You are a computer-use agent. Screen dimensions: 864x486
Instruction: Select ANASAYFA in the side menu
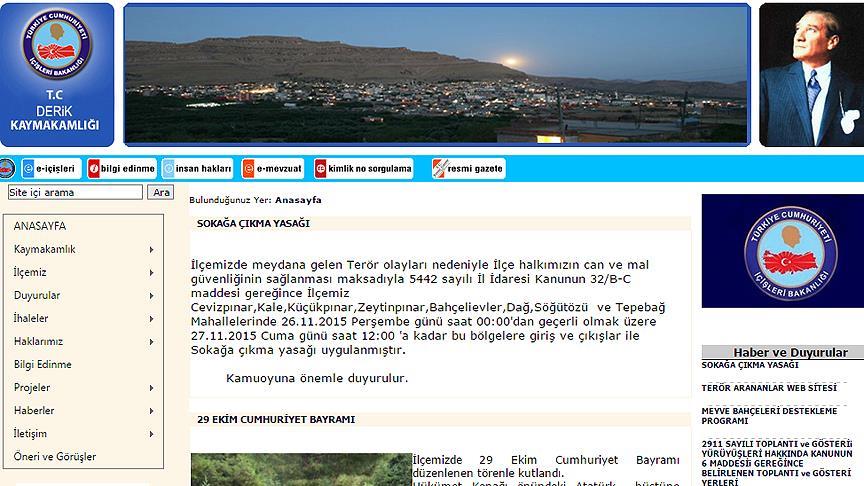[x=40, y=227]
